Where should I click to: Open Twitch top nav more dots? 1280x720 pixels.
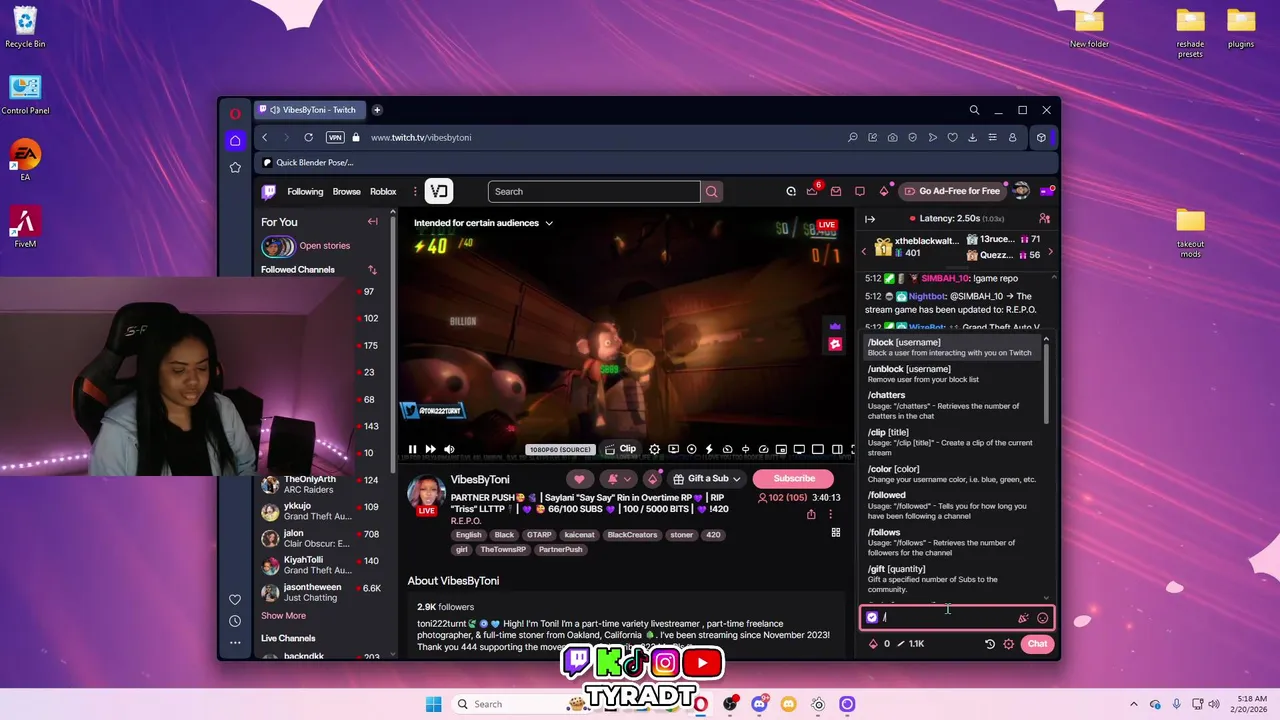coord(417,192)
